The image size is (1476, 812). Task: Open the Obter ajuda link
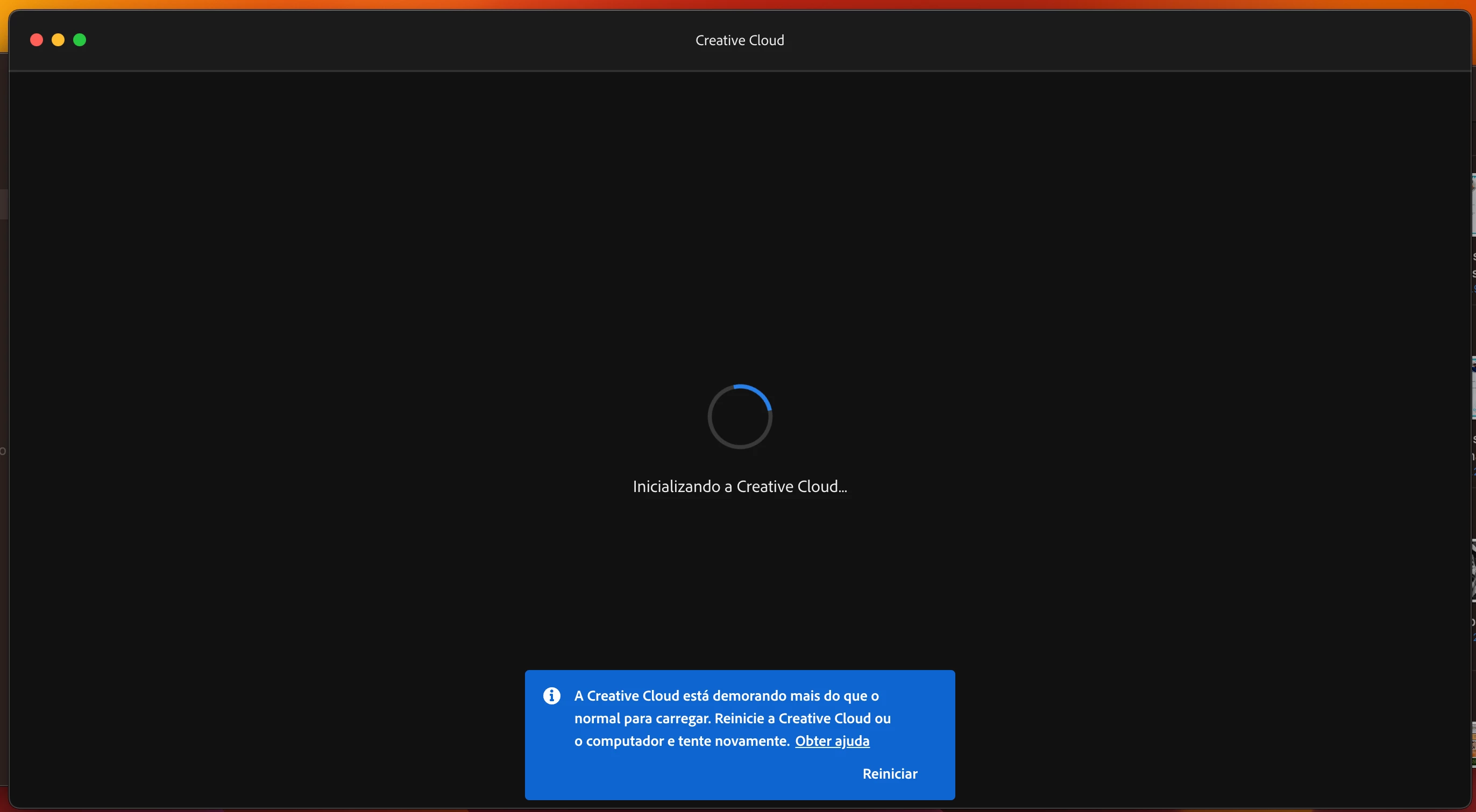coord(832,741)
